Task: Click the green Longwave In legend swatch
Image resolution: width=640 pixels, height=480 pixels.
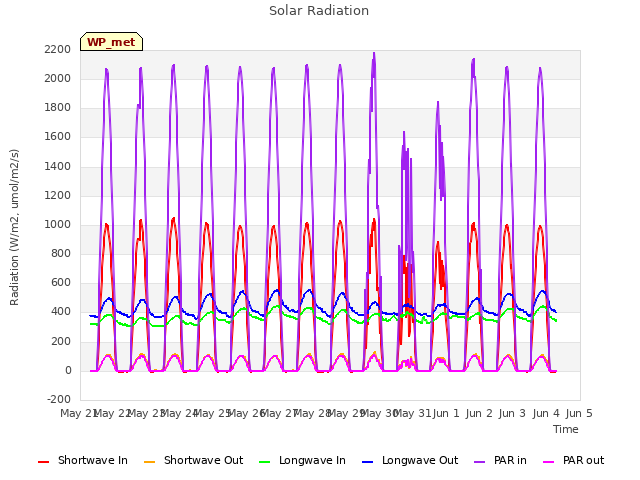Action: [264, 462]
